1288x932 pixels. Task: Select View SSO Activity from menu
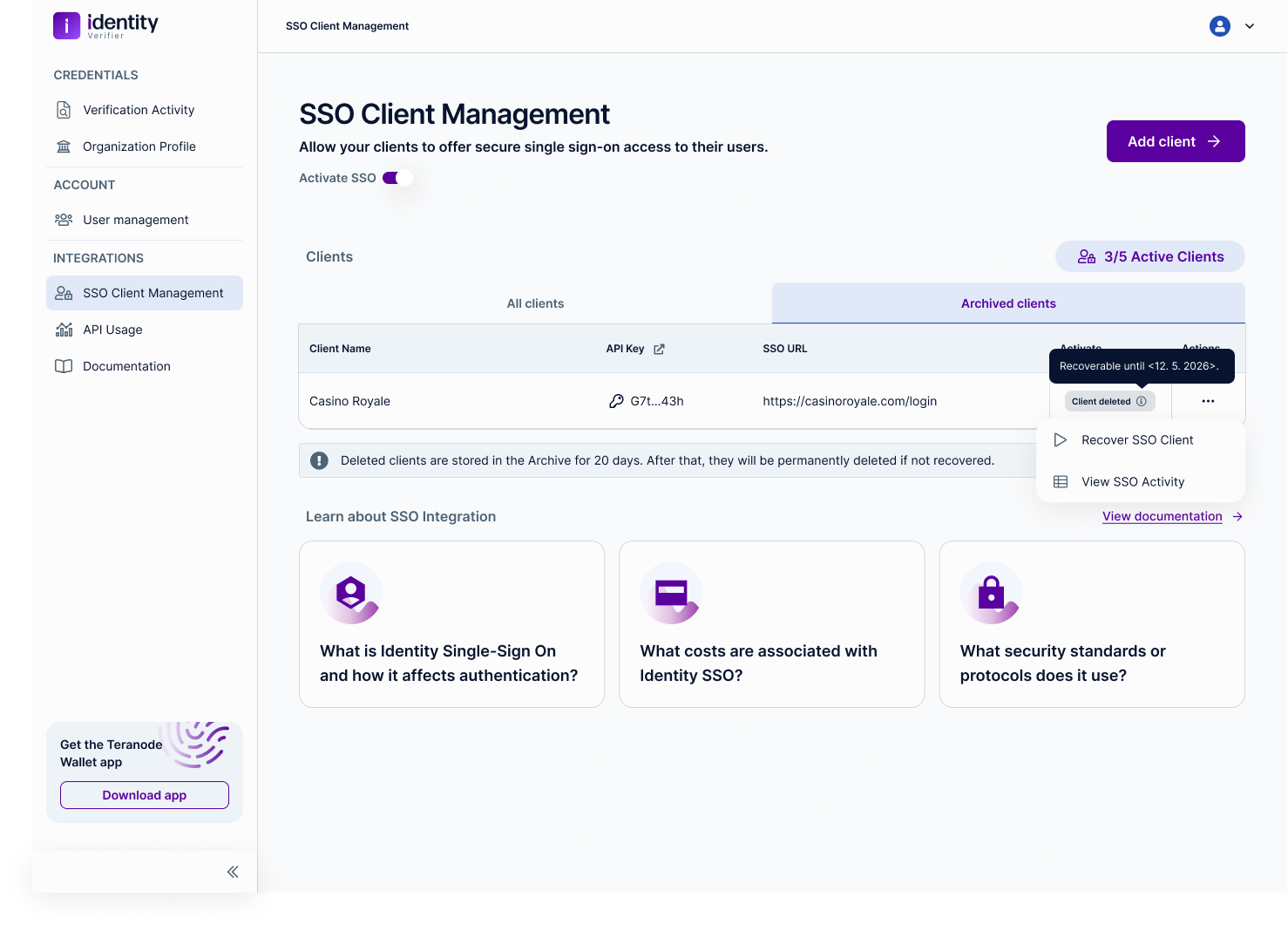[1132, 482]
